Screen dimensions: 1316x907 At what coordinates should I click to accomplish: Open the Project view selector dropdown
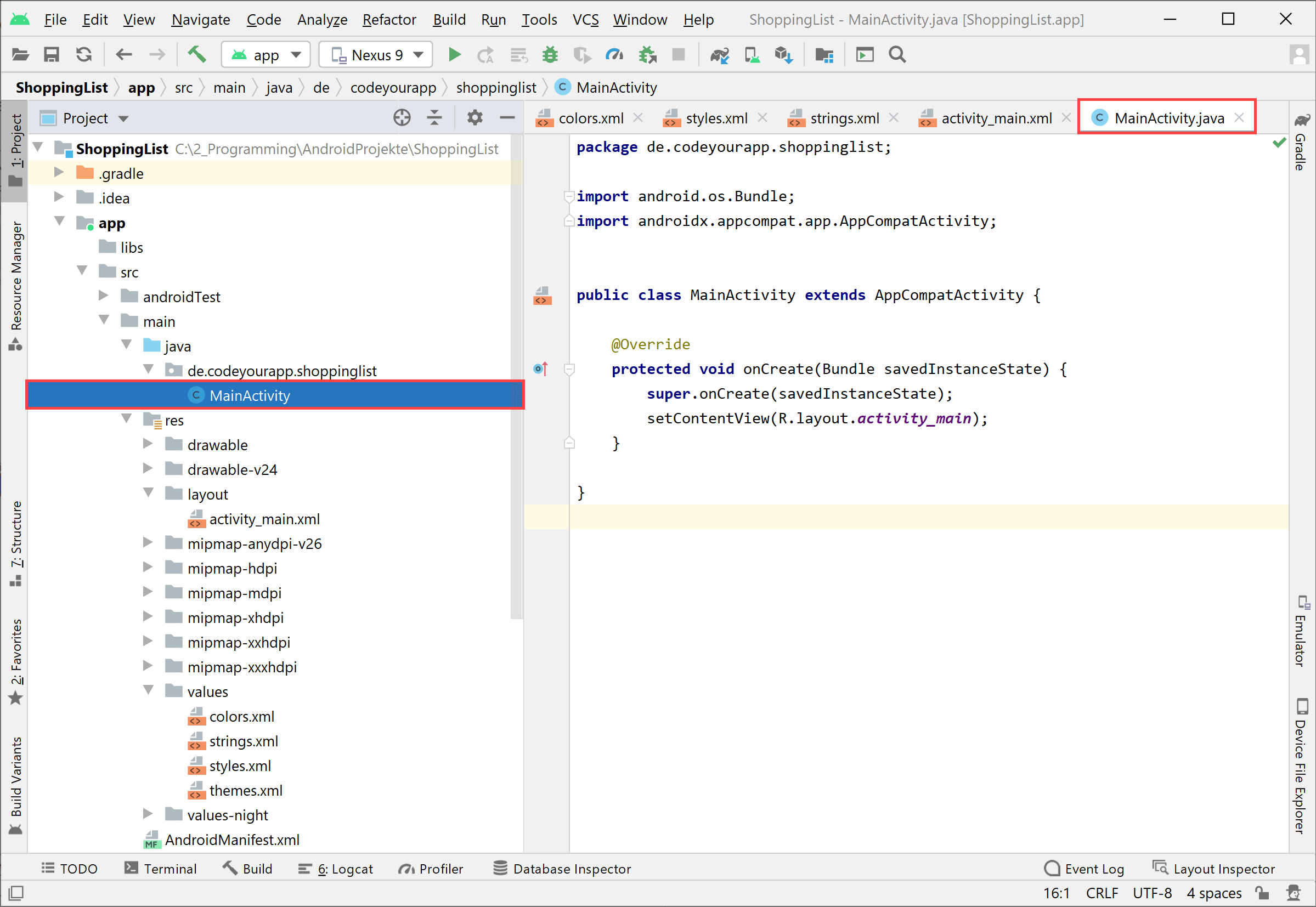(x=84, y=118)
